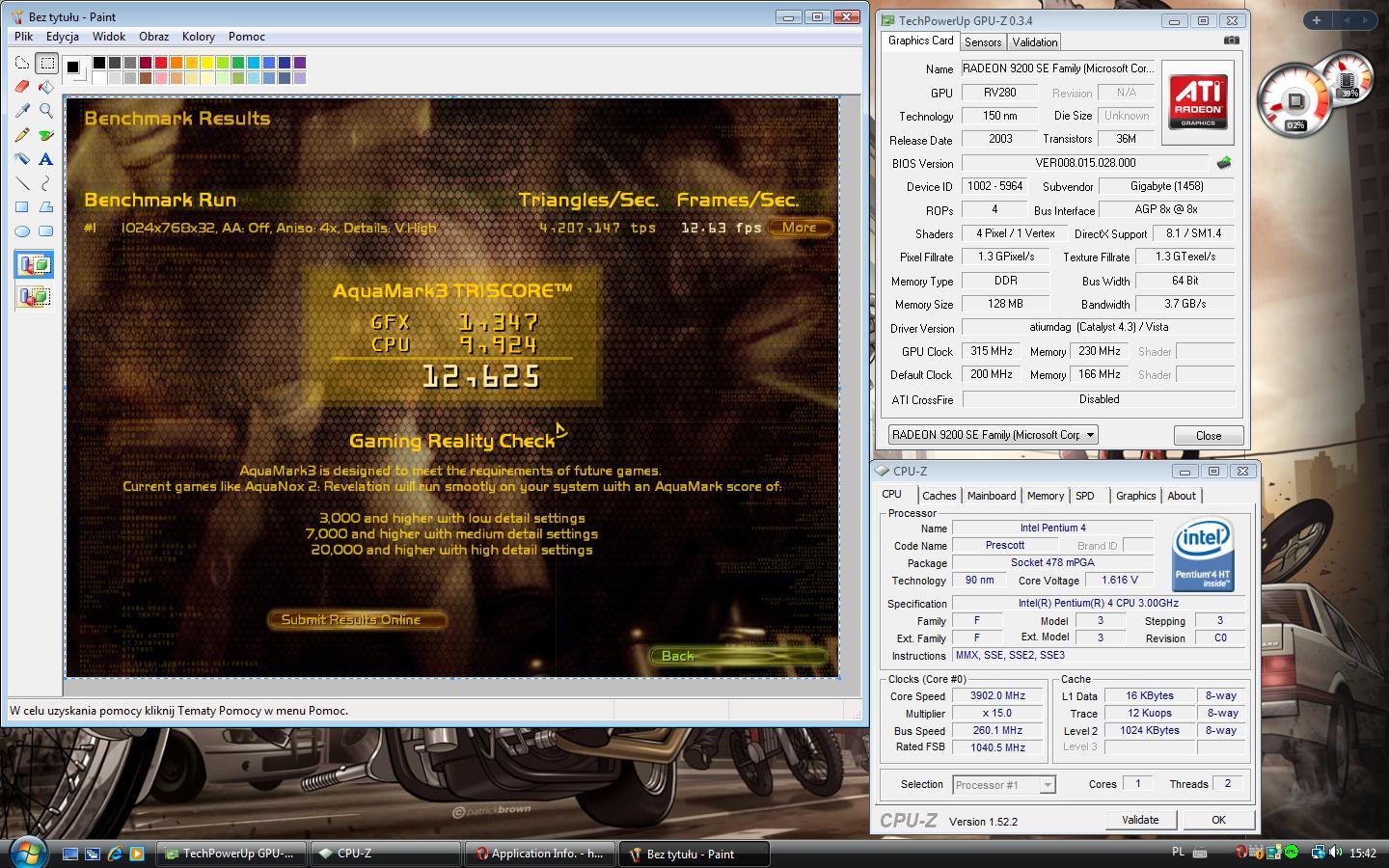Viewport: 1389px width, 868px height.
Task: Open the Edycja menu in Paint
Action: [x=63, y=37]
